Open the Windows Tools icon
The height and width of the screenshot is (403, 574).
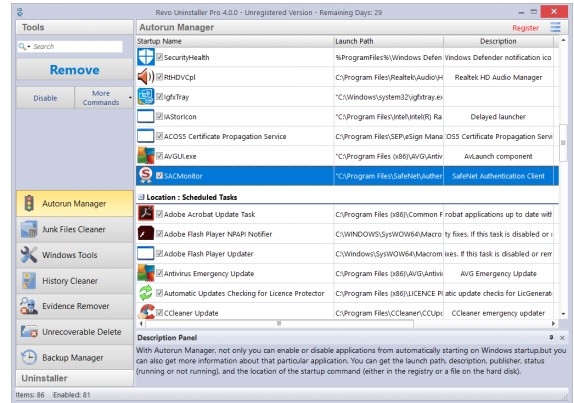[29, 255]
